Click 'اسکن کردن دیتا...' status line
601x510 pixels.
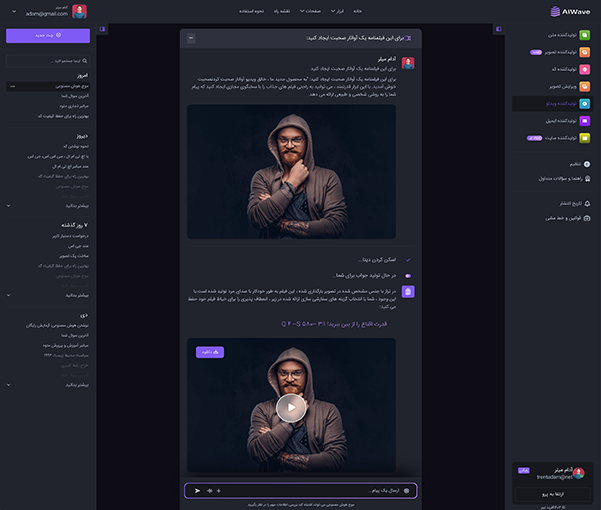377,260
